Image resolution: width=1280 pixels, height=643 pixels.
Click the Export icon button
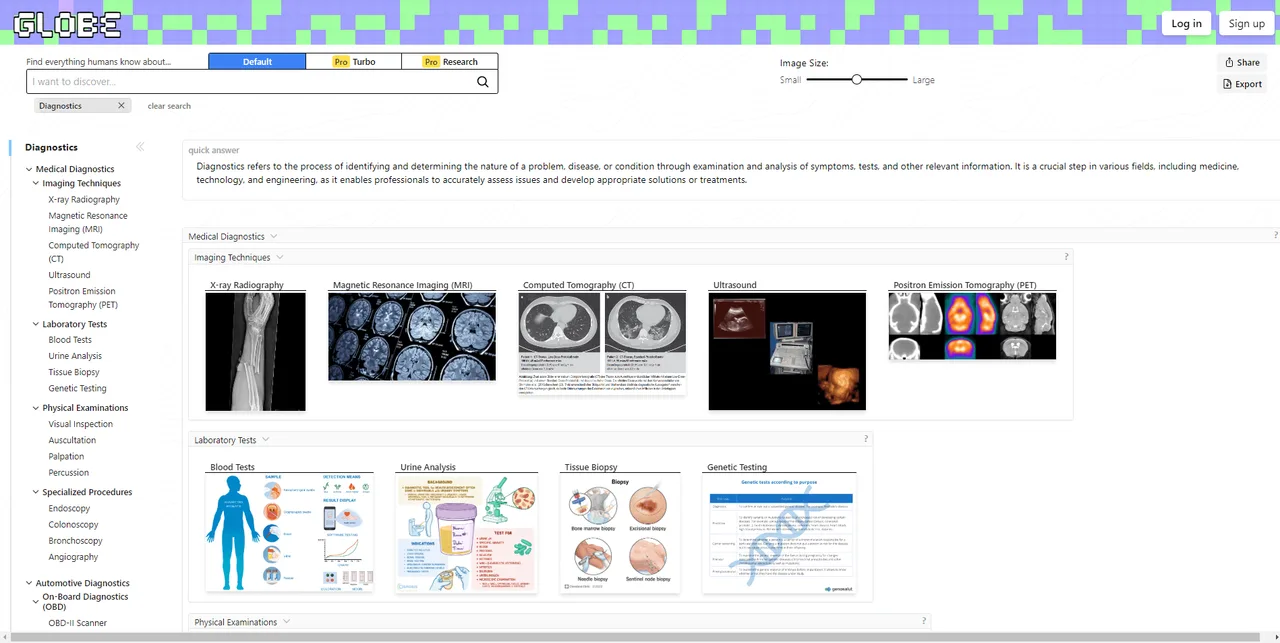click(x=1243, y=84)
